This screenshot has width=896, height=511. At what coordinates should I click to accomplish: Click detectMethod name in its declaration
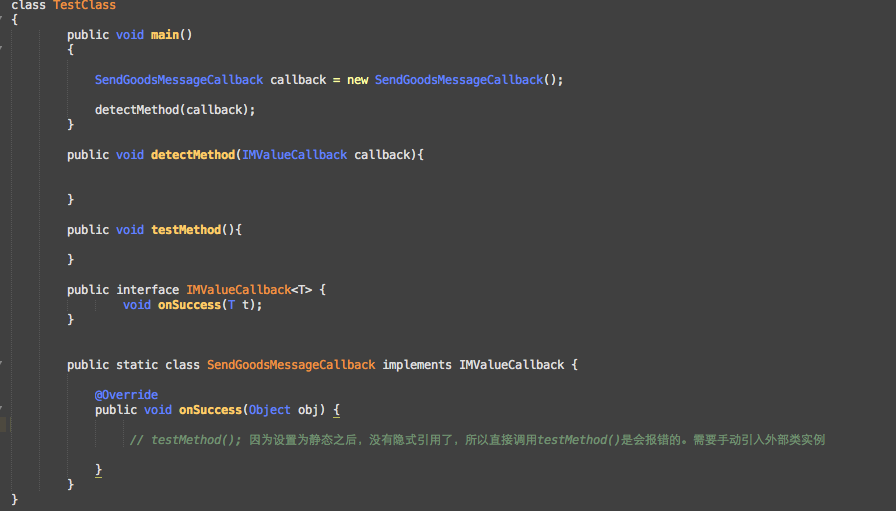(193, 155)
